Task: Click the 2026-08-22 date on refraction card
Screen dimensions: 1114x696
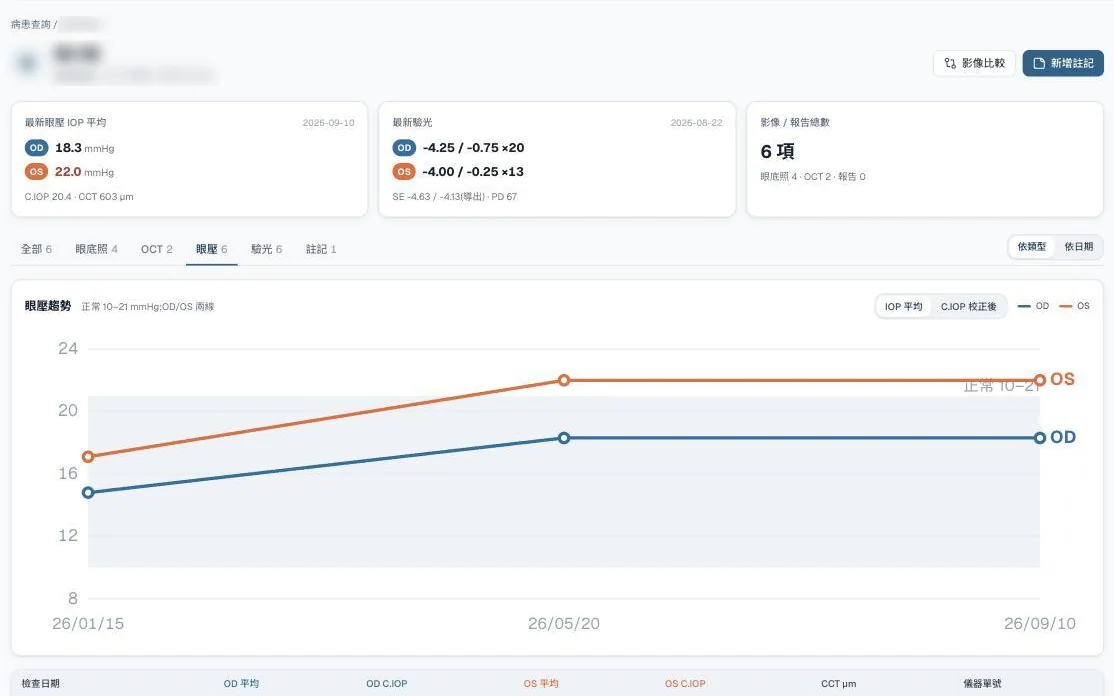Action: pos(696,123)
